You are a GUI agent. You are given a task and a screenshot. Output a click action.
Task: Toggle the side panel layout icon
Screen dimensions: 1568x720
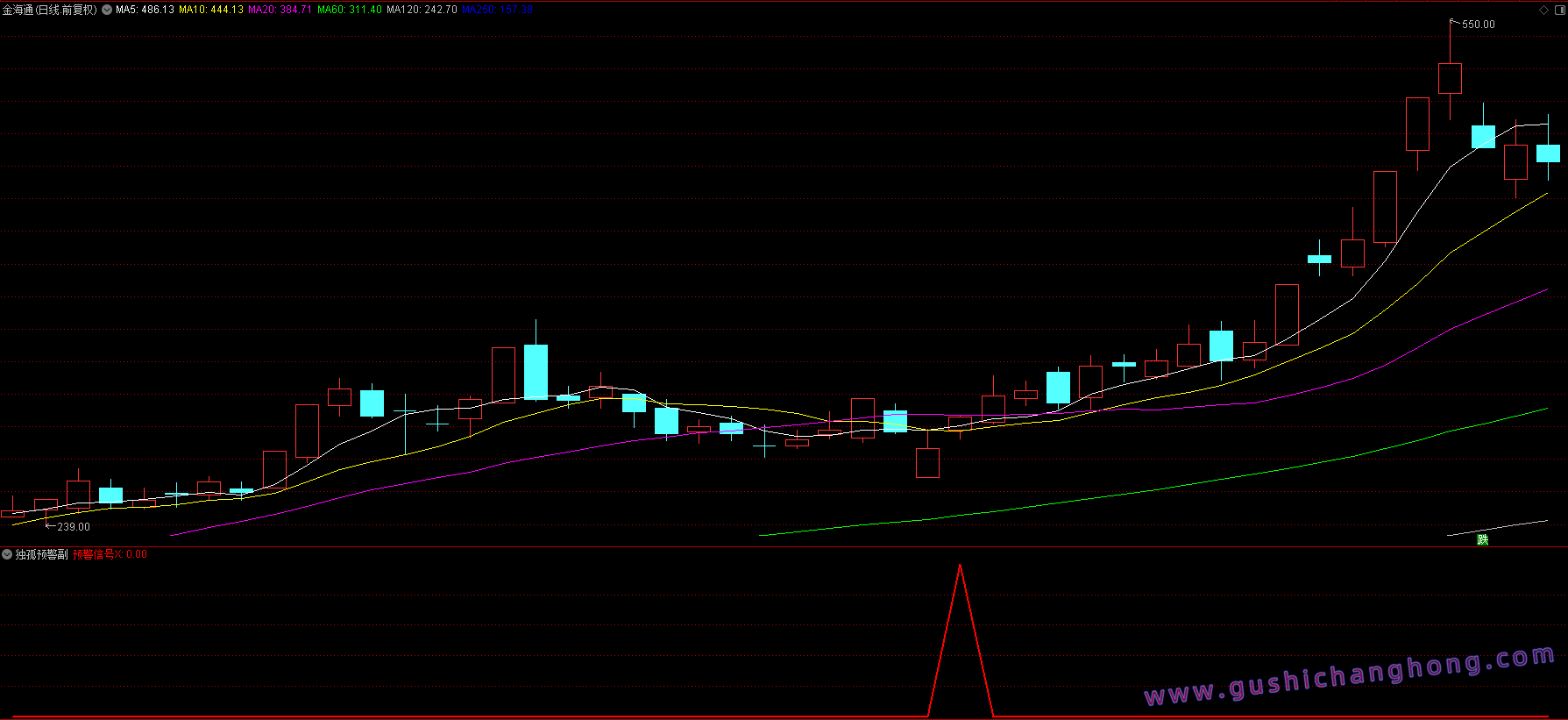(1559, 10)
